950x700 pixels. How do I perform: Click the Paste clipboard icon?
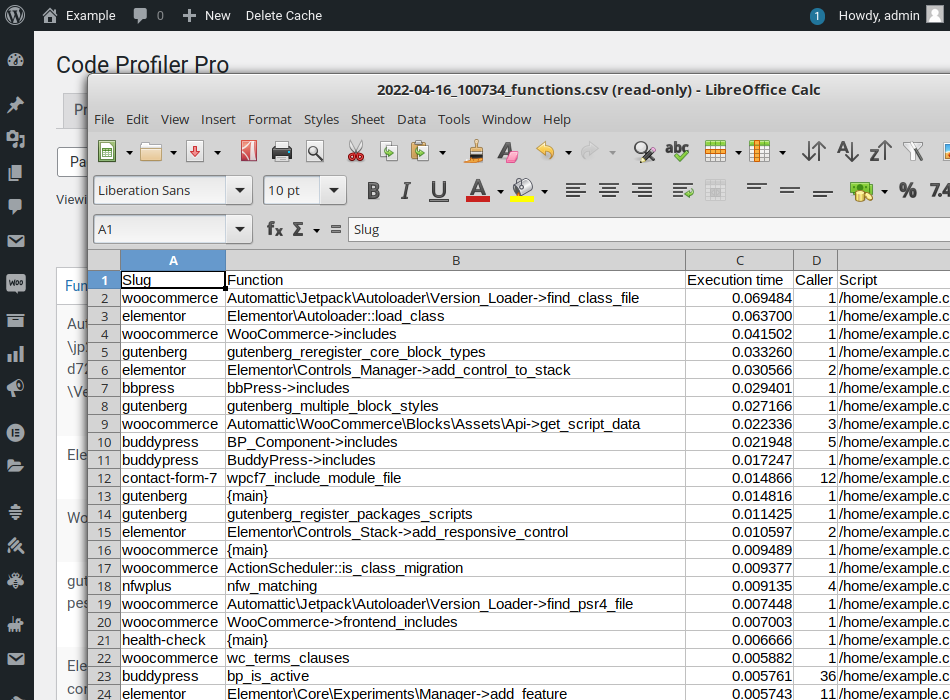420,152
